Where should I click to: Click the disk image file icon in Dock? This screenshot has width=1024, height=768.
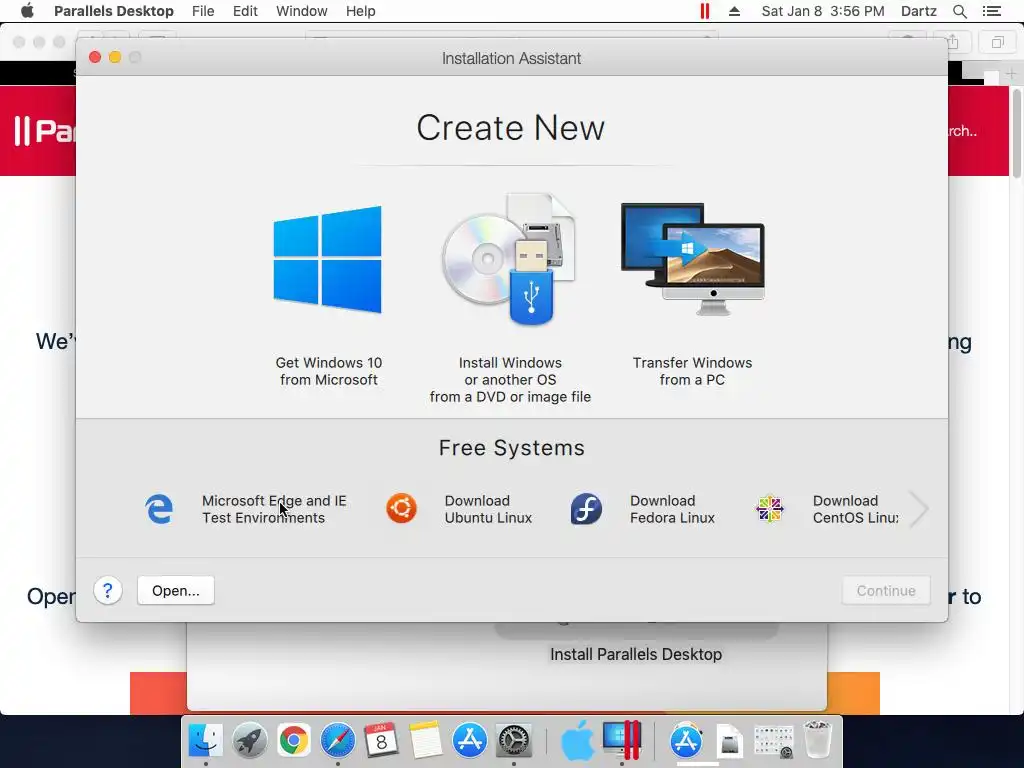pos(729,741)
